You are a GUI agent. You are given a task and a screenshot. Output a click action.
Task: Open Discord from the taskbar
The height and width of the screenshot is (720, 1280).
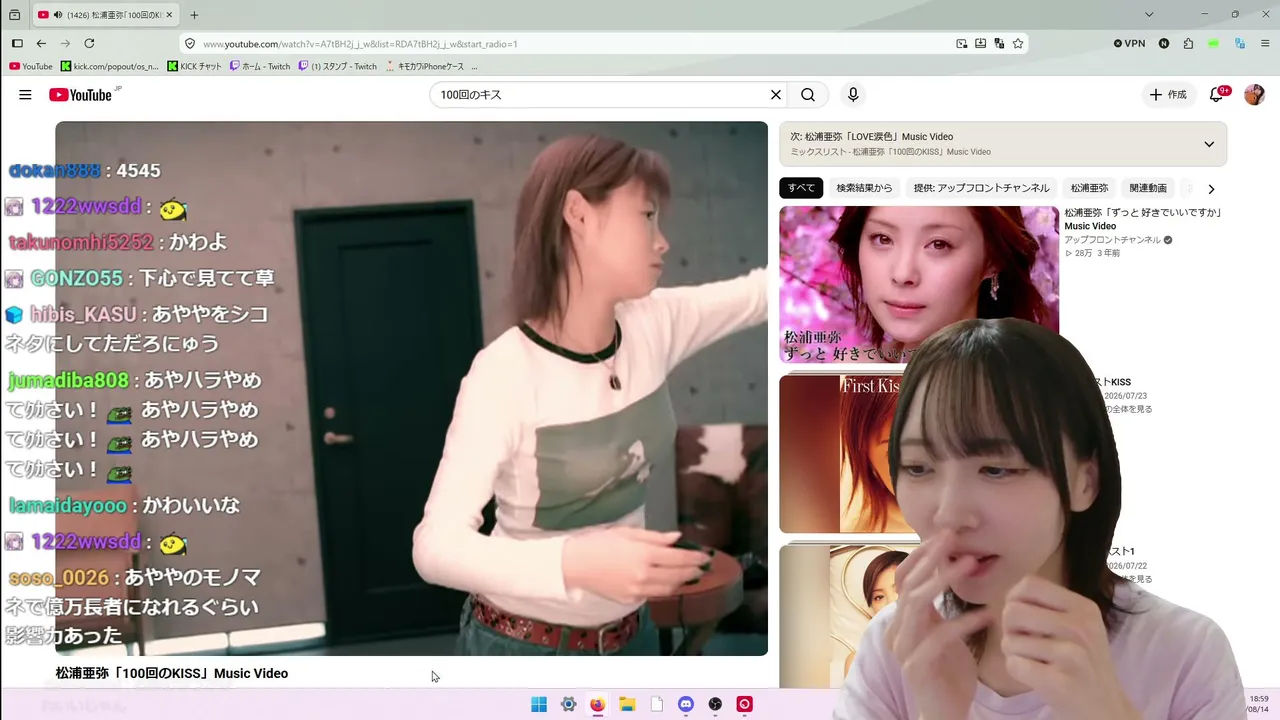coord(686,704)
